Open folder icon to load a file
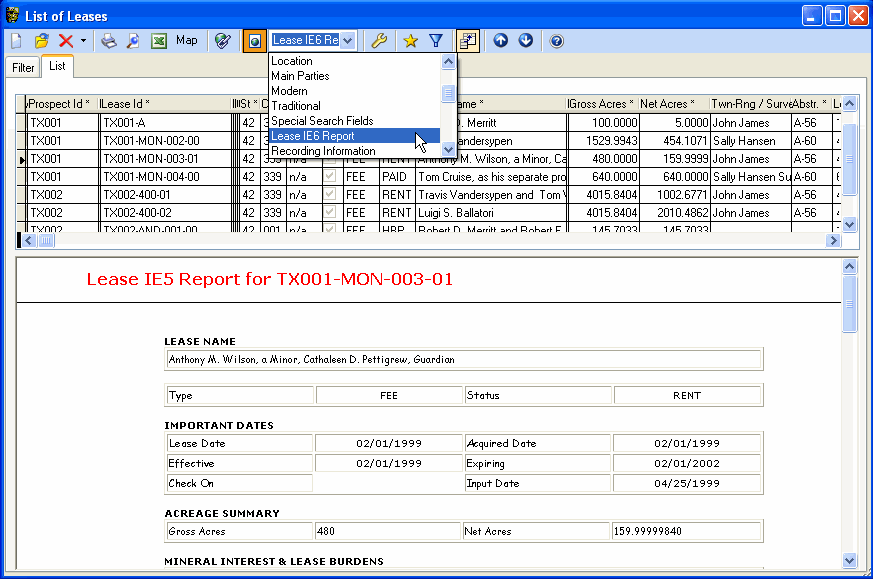 [40, 41]
